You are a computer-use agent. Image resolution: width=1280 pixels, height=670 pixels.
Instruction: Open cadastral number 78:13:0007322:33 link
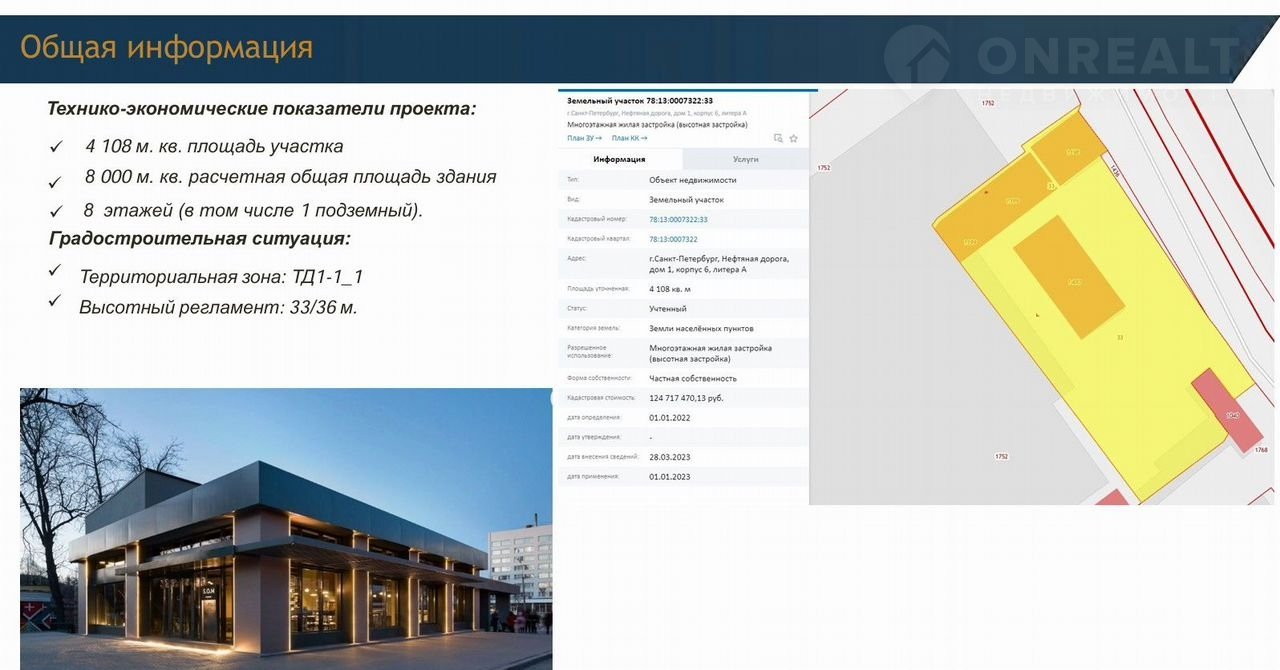678,219
